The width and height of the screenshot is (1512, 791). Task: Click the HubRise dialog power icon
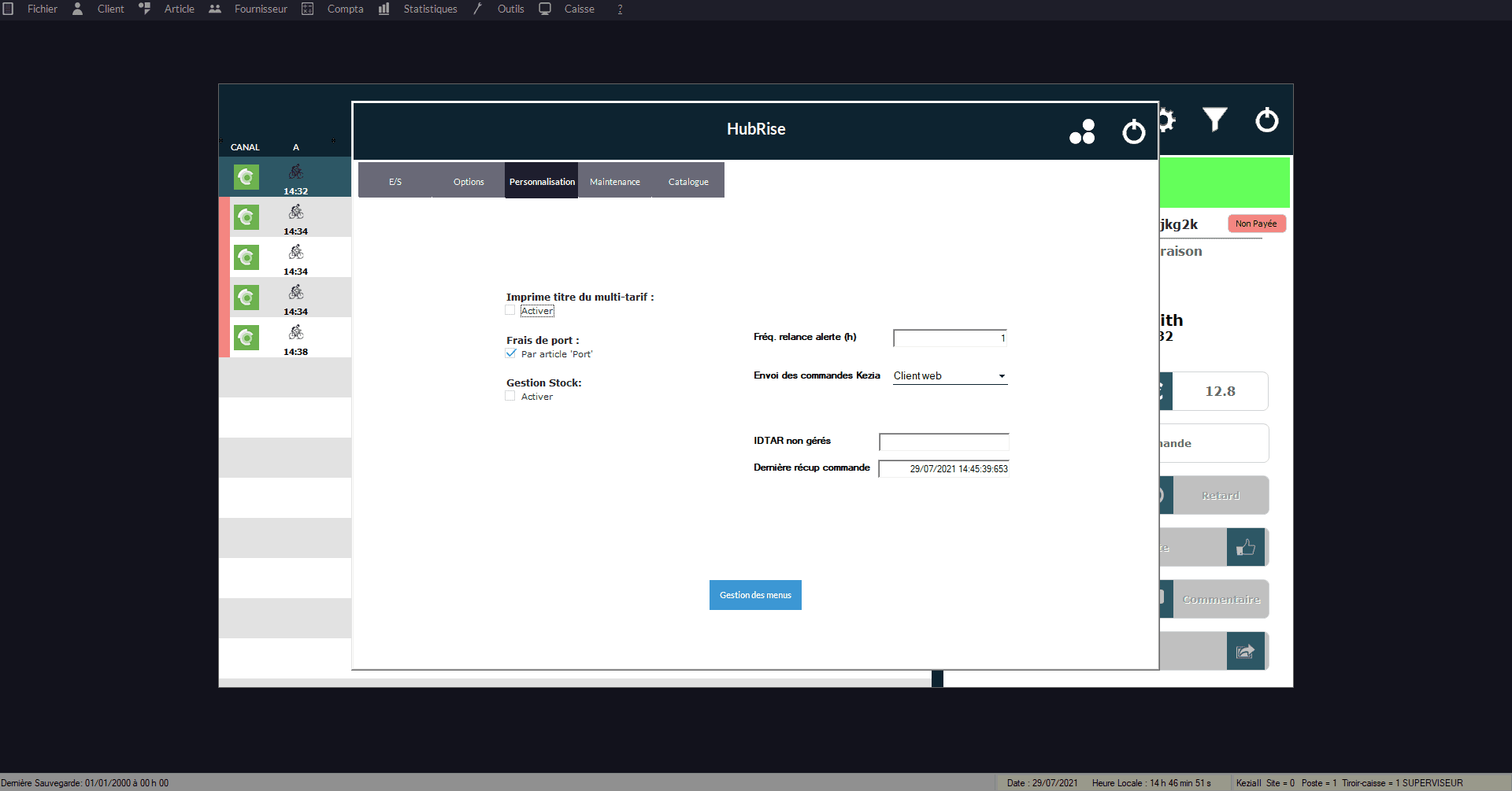1133,131
